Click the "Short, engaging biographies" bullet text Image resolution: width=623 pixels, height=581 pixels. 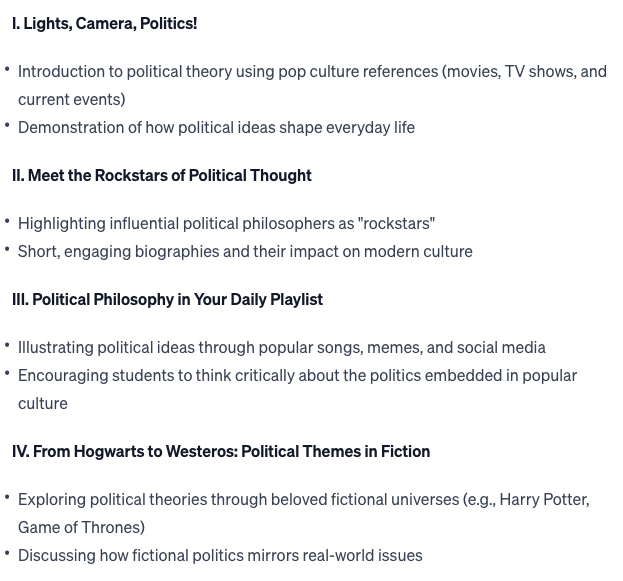[245, 251]
